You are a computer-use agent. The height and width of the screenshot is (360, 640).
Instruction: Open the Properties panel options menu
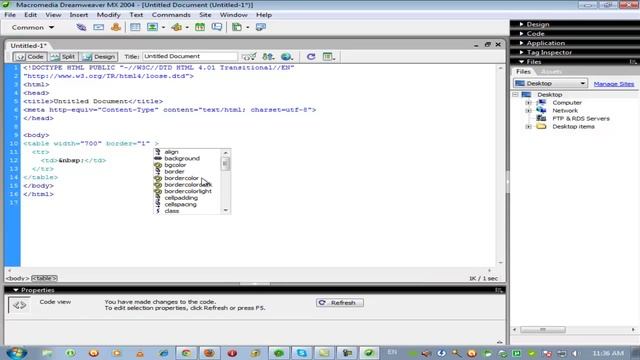(499, 290)
